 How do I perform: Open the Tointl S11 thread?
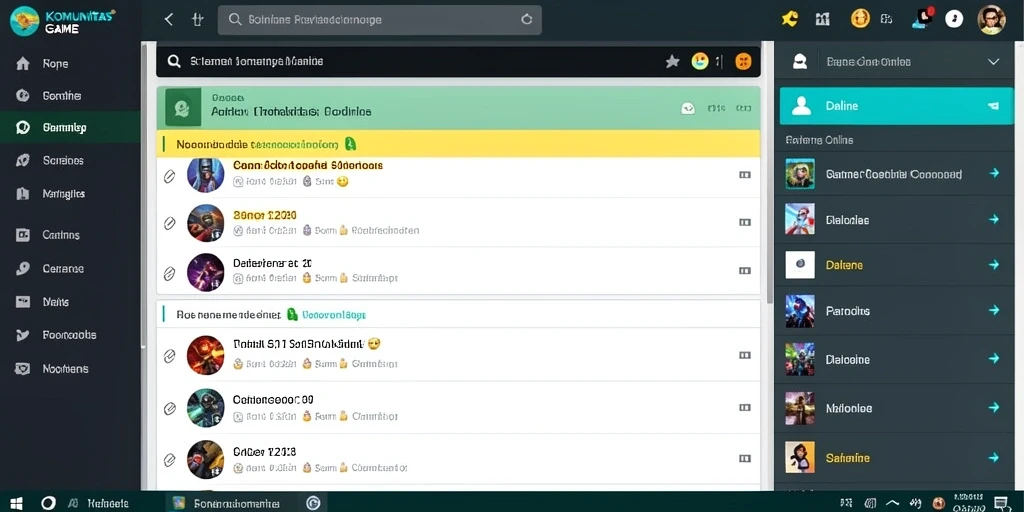[x=307, y=344]
